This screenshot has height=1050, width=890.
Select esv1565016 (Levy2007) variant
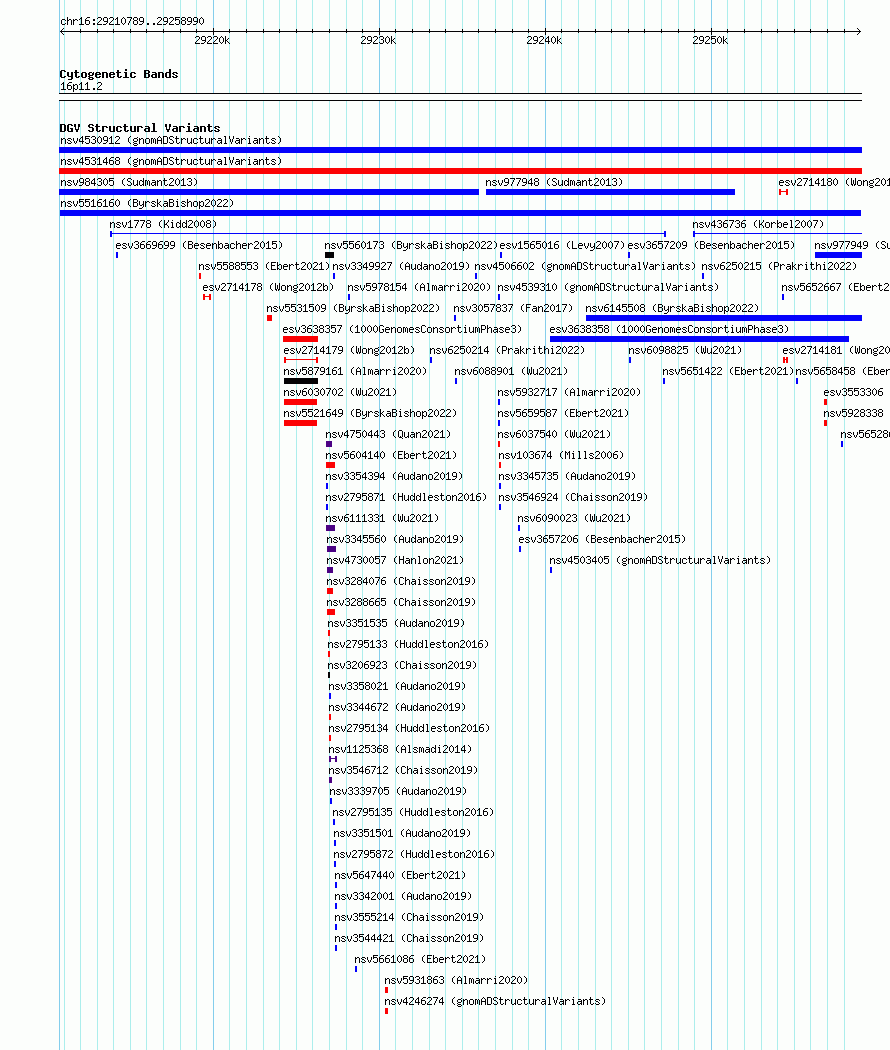pyautogui.click(x=562, y=245)
